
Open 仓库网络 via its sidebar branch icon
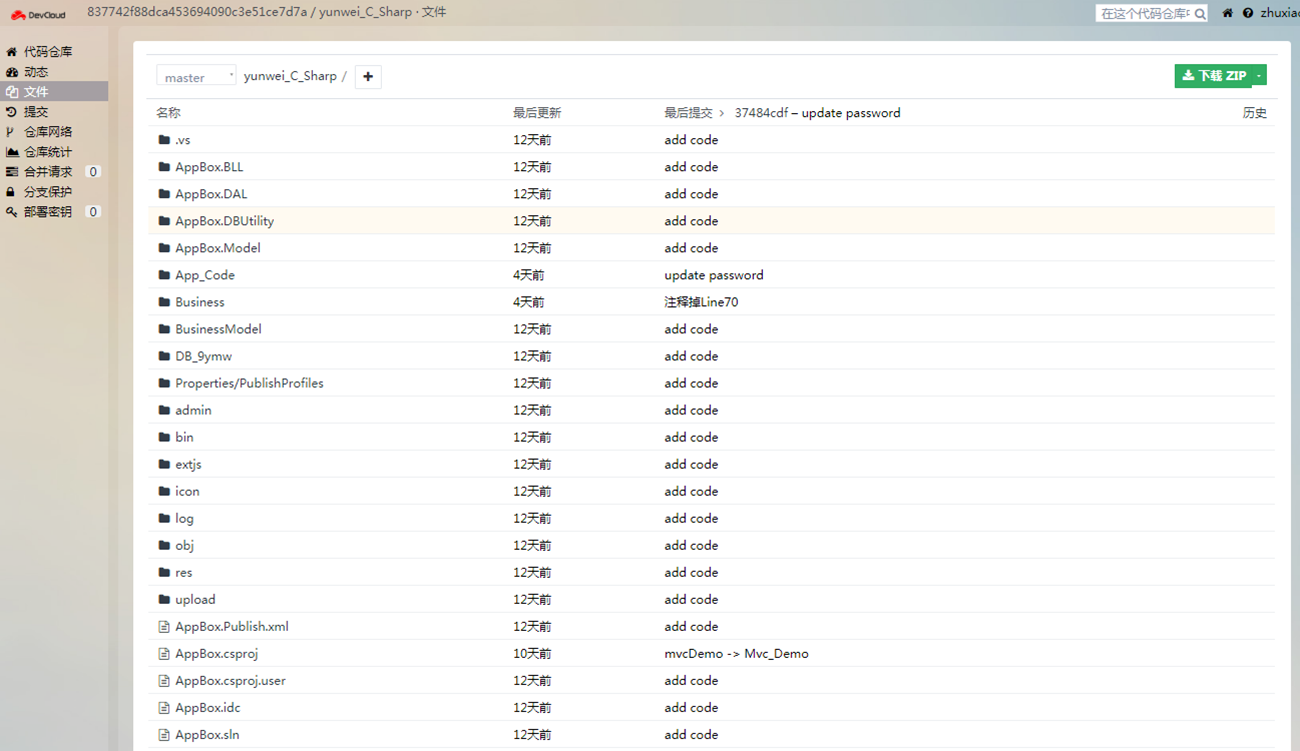(11, 132)
